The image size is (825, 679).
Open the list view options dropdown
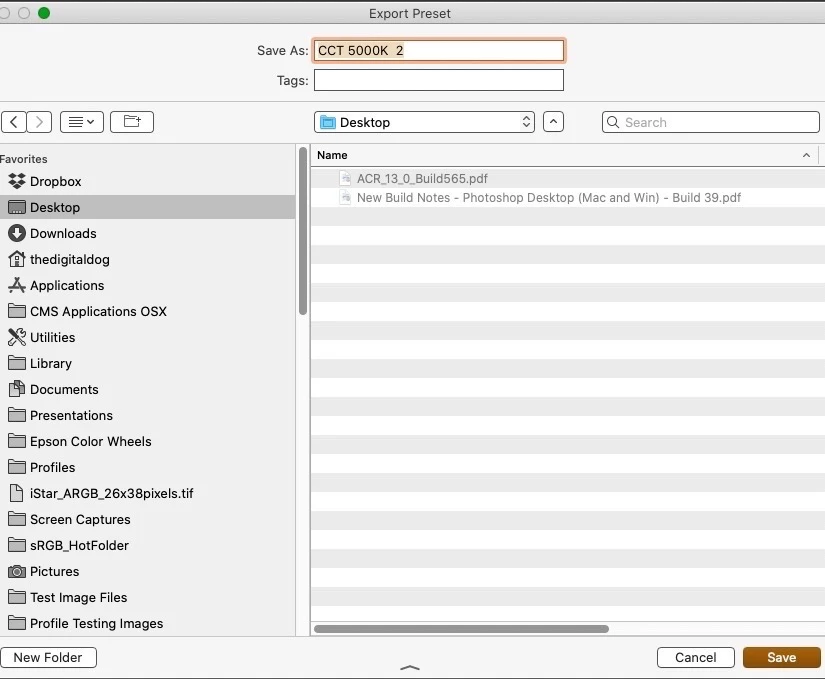[82, 122]
